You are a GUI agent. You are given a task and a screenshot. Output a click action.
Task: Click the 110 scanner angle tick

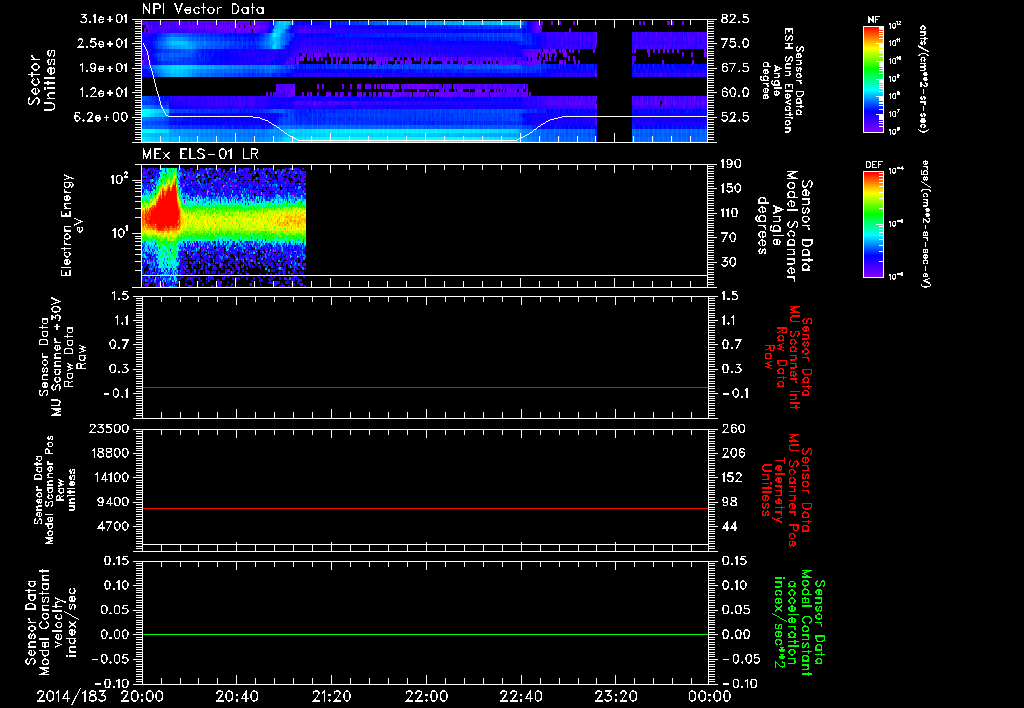coord(731,213)
